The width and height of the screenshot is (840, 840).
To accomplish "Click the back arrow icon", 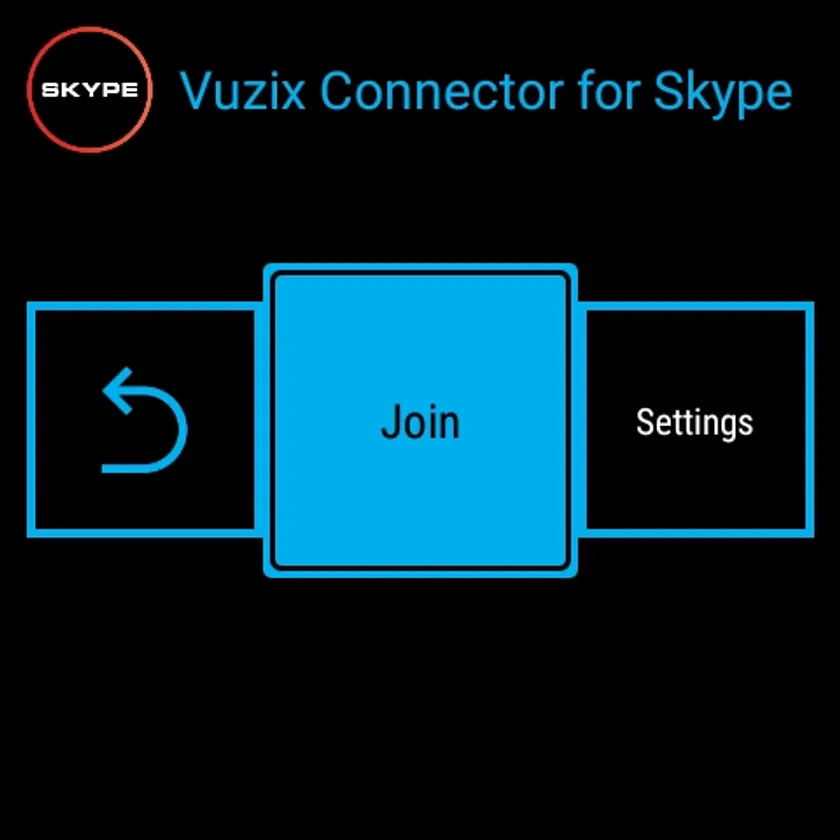I will (145, 420).
